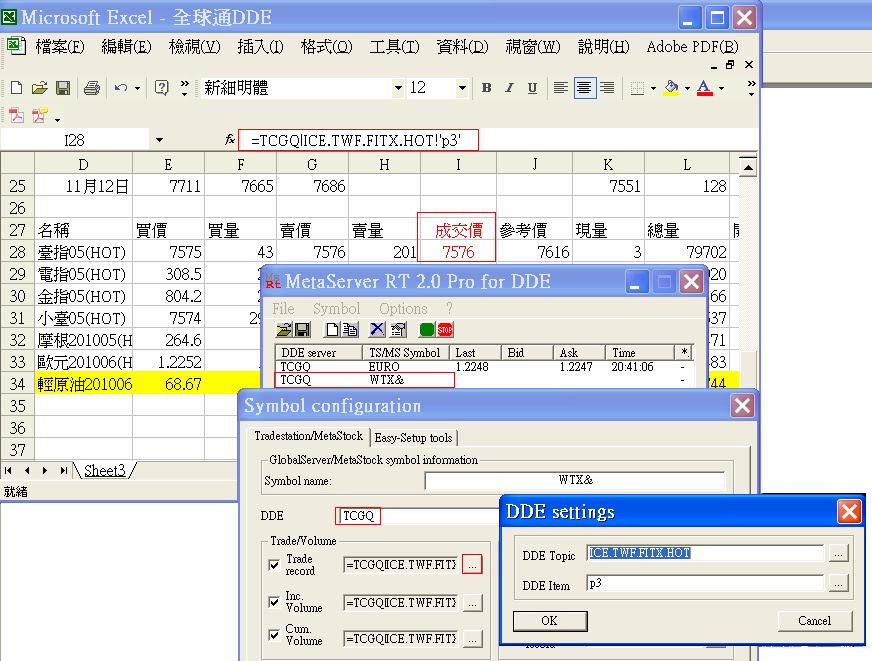The image size is (872, 661).
Task: Center-align cell text
Action: coord(584,88)
